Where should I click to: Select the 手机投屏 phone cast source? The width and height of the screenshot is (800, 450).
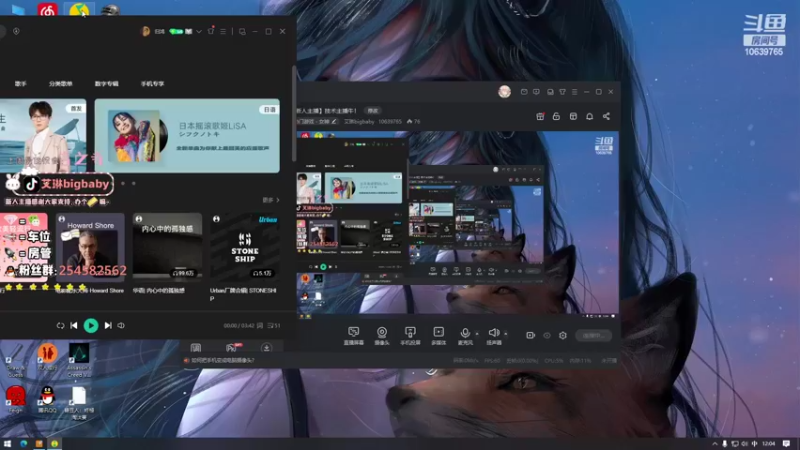410,336
